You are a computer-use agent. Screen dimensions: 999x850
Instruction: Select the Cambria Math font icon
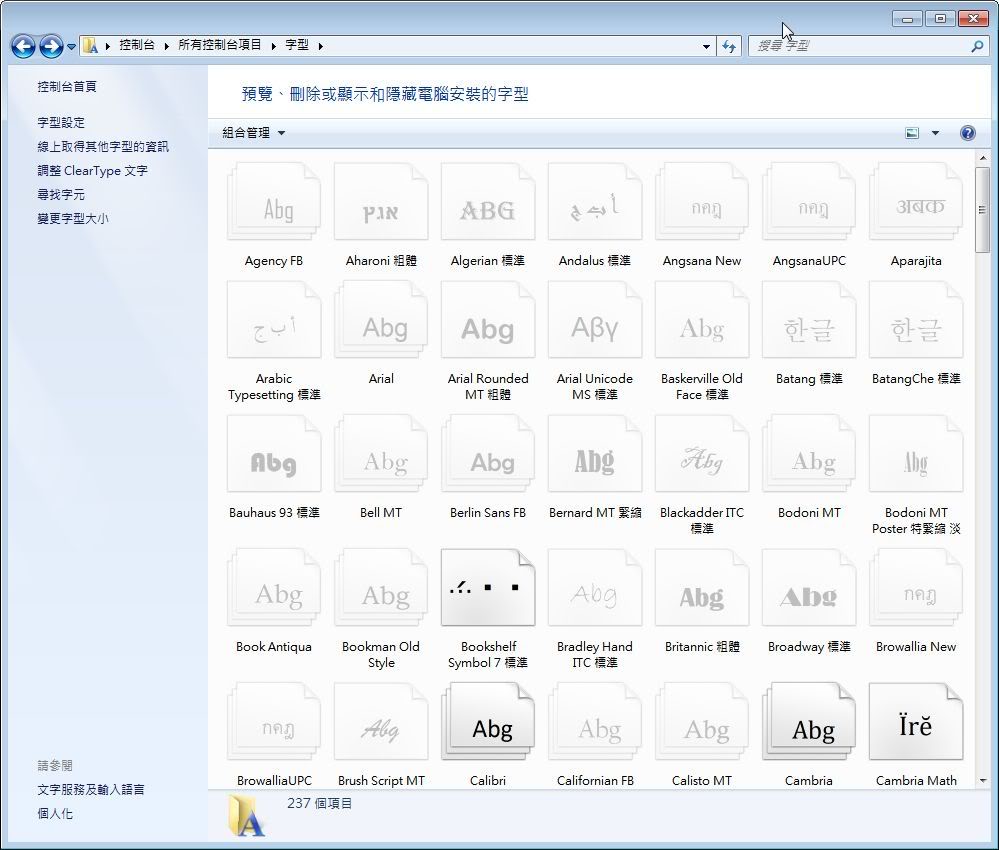(x=916, y=721)
